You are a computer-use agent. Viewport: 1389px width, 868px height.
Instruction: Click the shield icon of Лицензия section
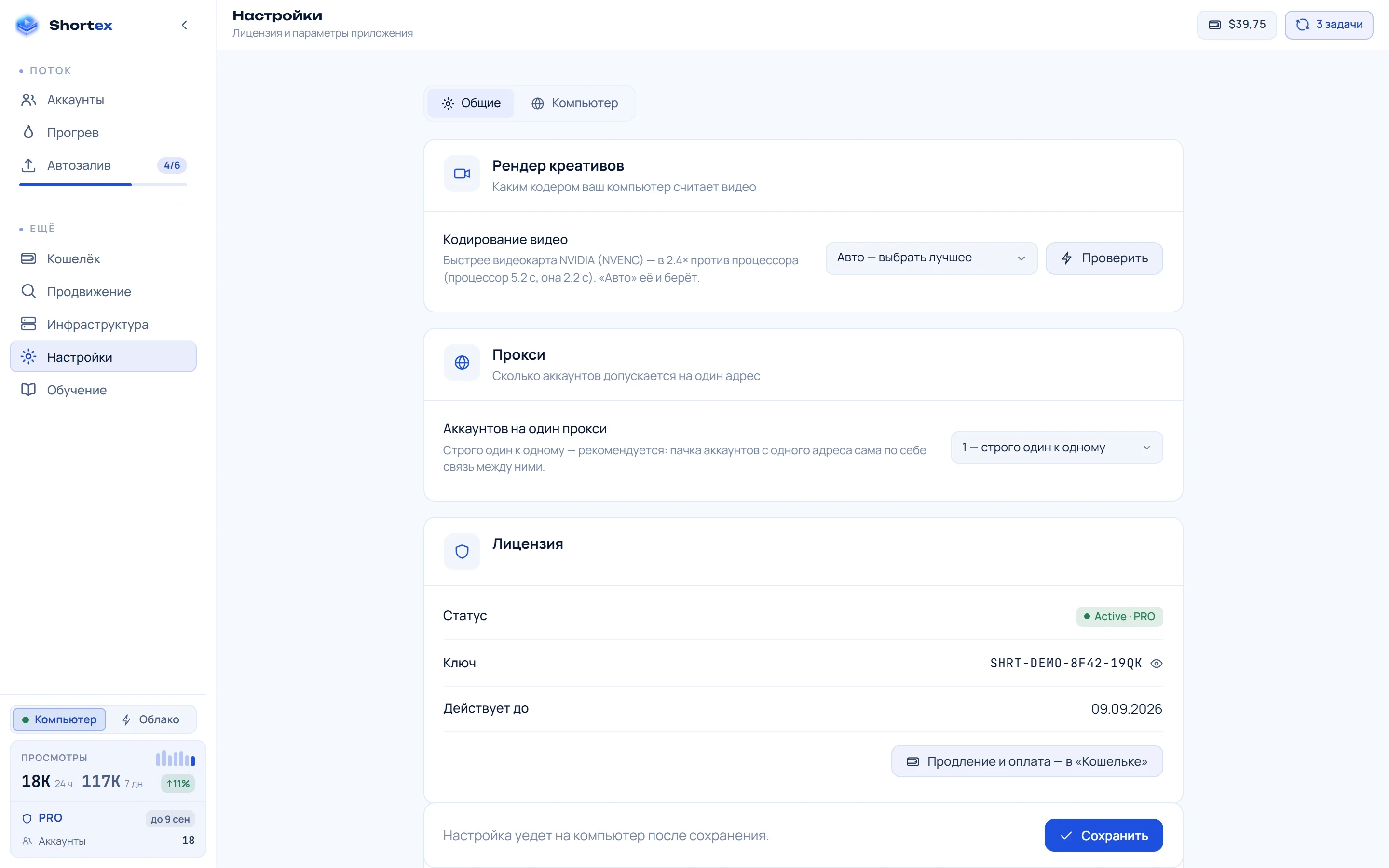pos(462,551)
